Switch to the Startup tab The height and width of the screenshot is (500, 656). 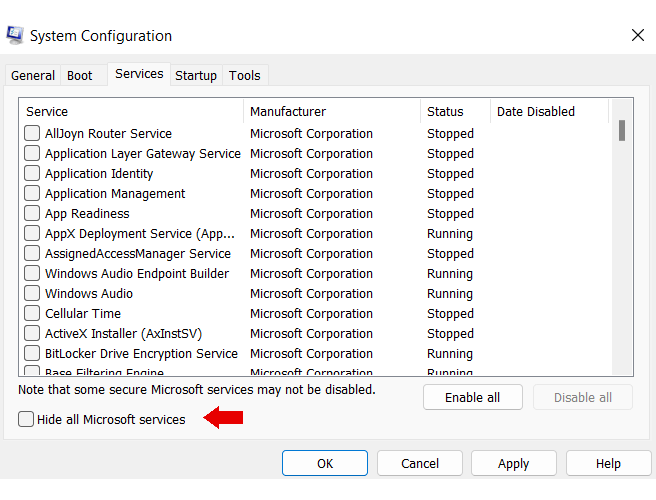[196, 76]
